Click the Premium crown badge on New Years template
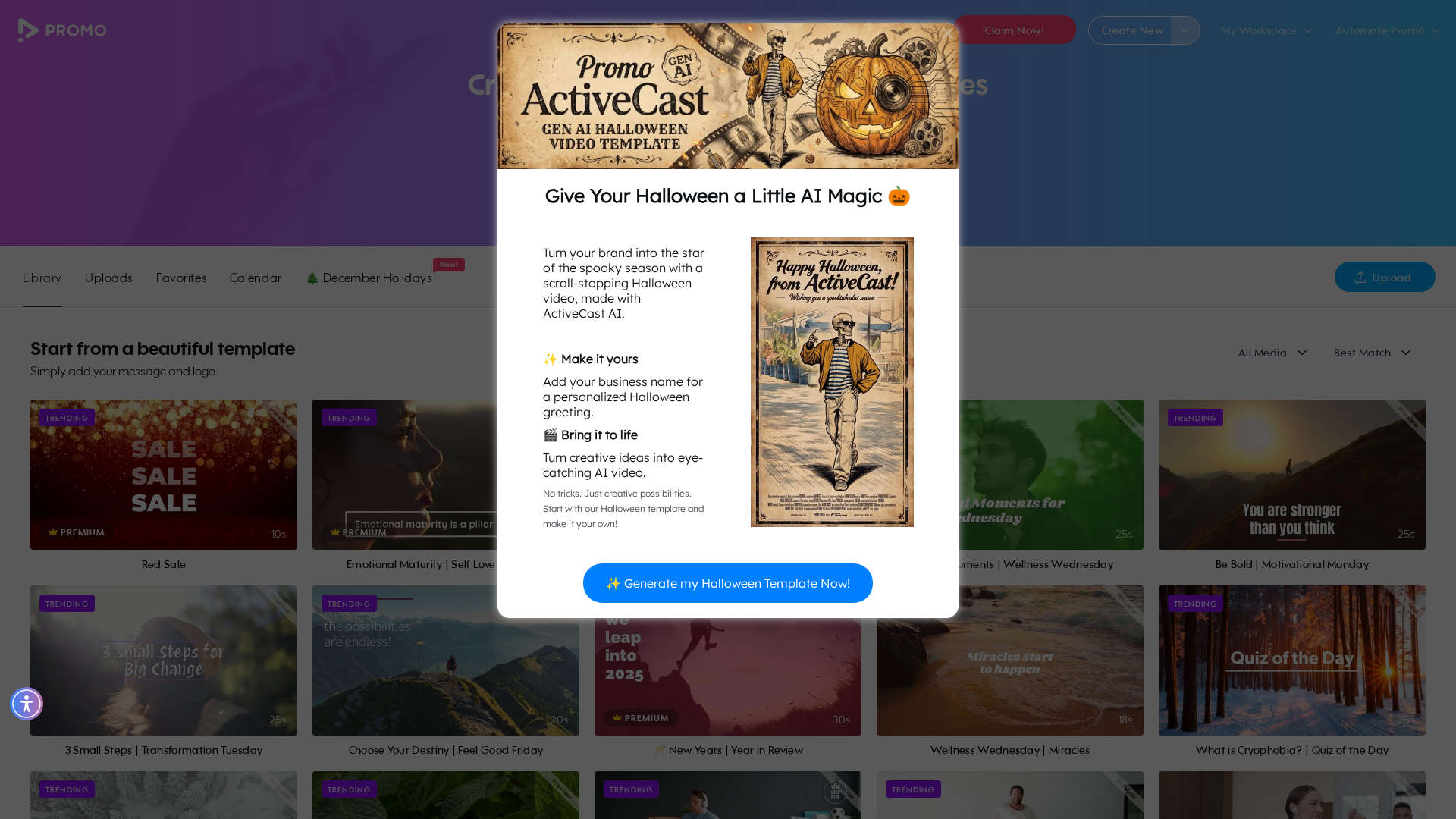This screenshot has height=819, width=1456. coord(641,718)
